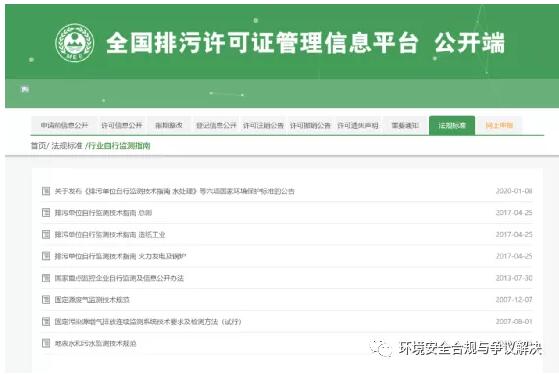Open 排污单位自行监测技术指南 总则 link
Viewport: 559px width, 374px height.
click(103, 213)
